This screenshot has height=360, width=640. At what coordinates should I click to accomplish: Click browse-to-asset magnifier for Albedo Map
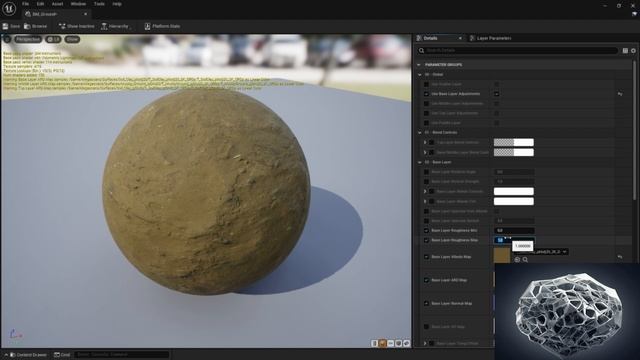click(525, 260)
